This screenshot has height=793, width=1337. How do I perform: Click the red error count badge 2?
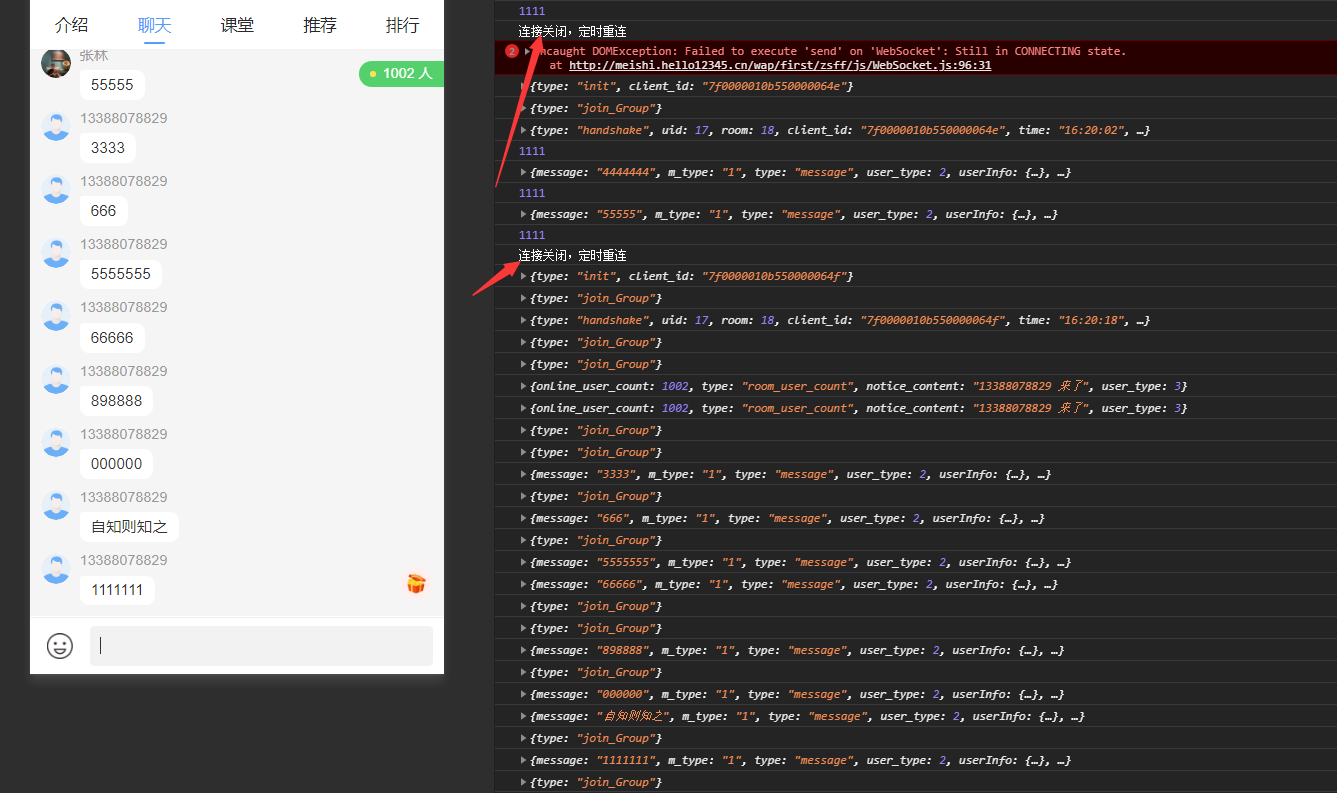click(x=512, y=51)
